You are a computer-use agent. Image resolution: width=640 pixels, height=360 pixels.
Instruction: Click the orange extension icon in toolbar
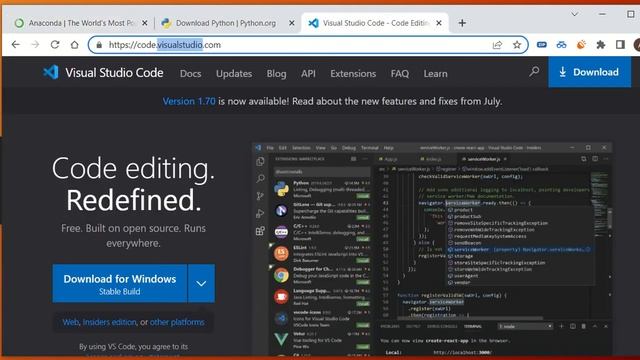[x=581, y=44]
